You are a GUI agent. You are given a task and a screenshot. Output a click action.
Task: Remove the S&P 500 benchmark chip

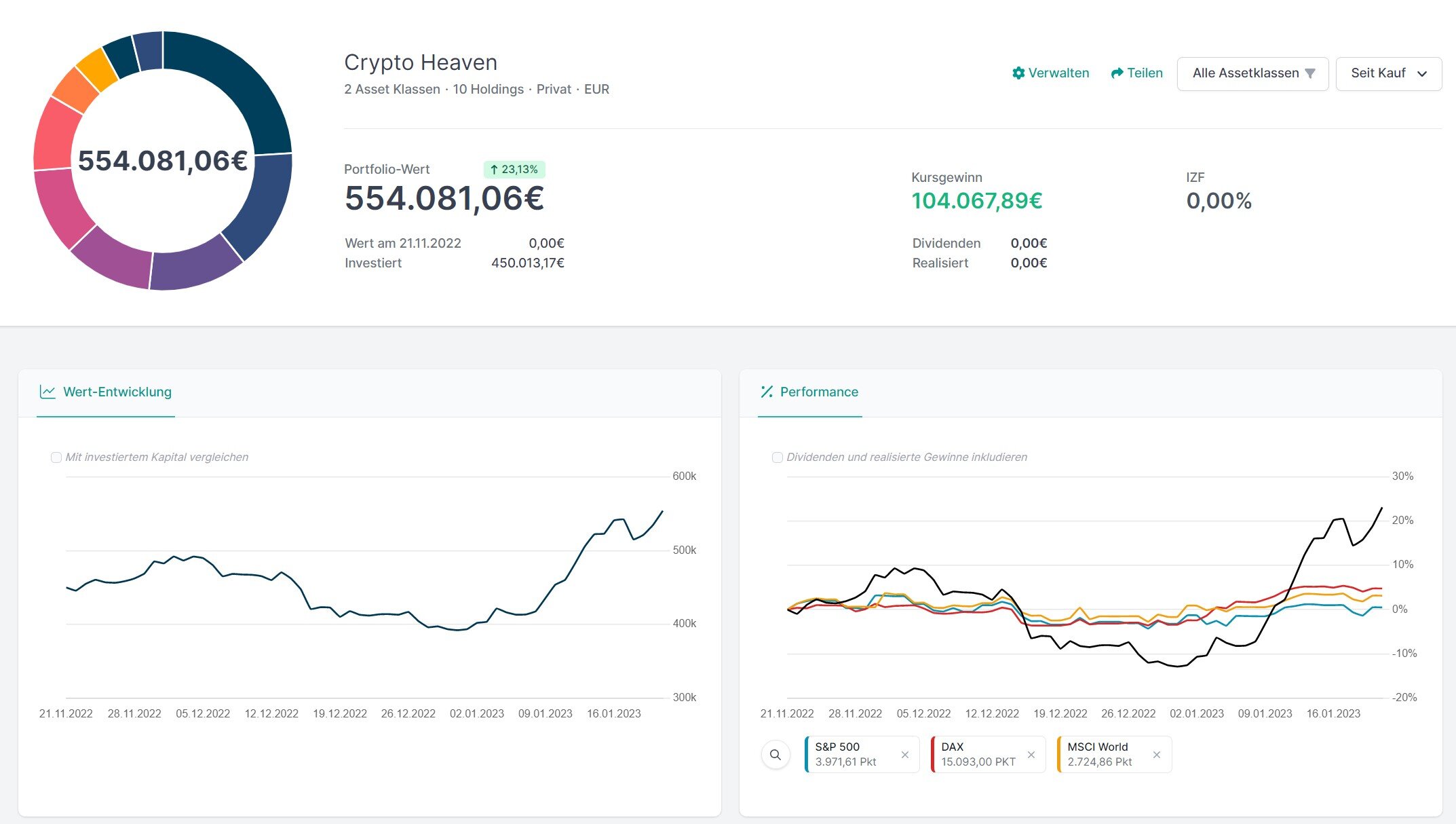[x=904, y=755]
